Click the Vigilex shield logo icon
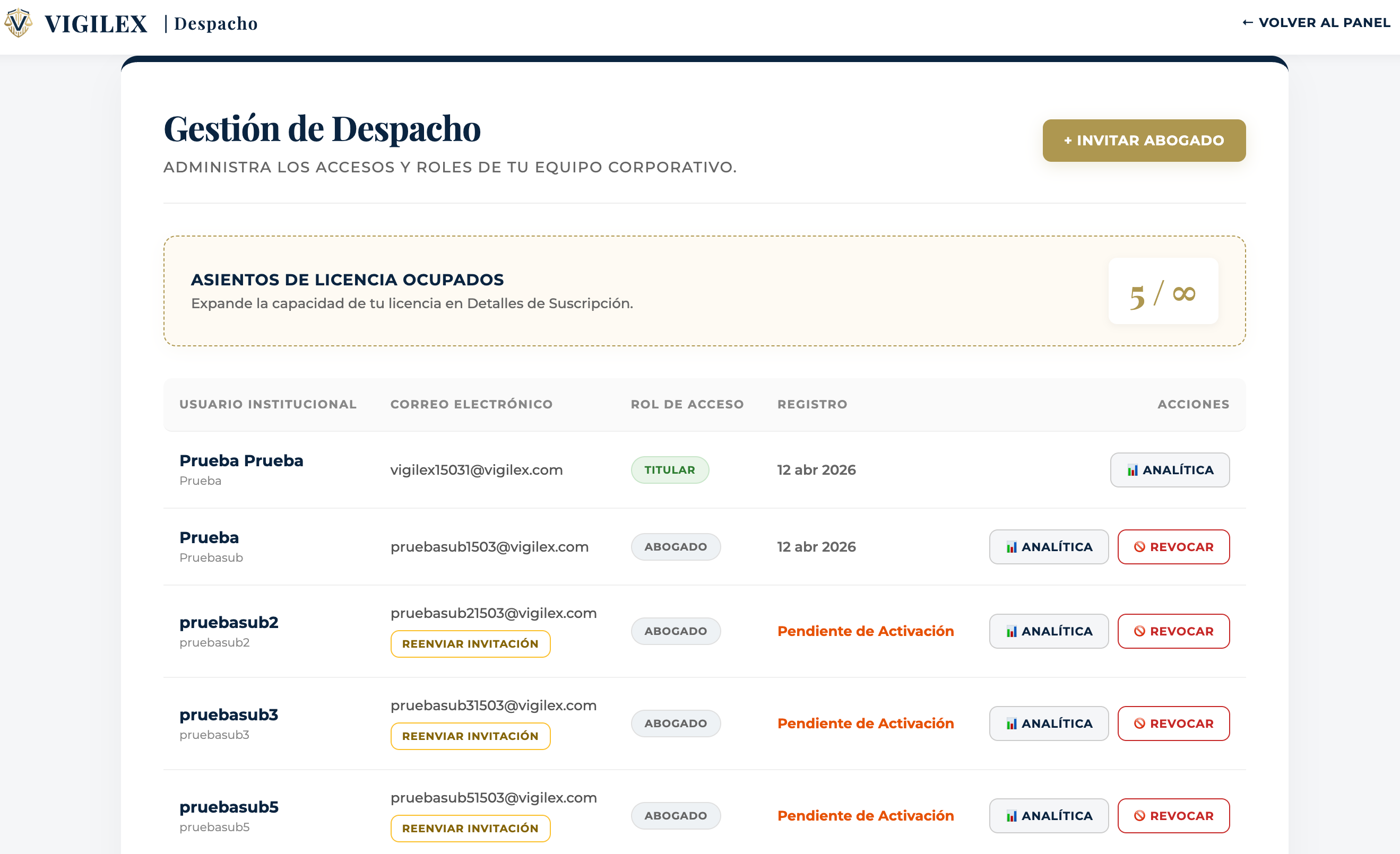 tap(18, 23)
